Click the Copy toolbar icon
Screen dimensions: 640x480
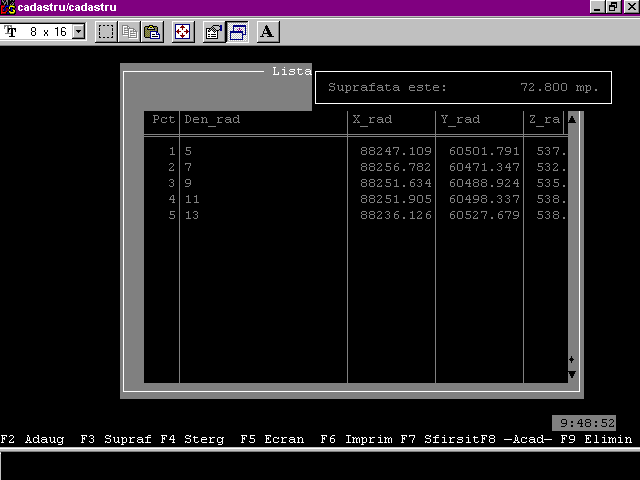129,32
